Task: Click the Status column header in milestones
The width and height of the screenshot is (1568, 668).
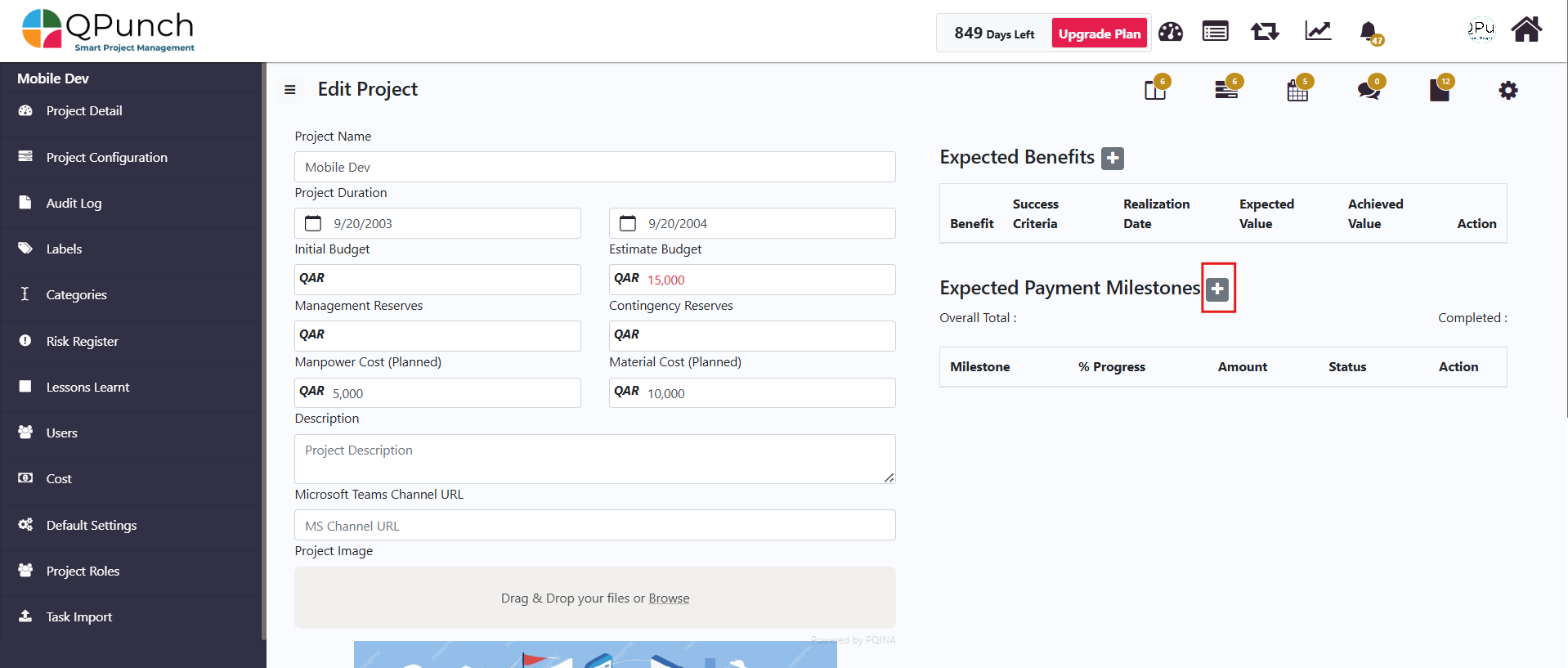Action: coord(1347,367)
